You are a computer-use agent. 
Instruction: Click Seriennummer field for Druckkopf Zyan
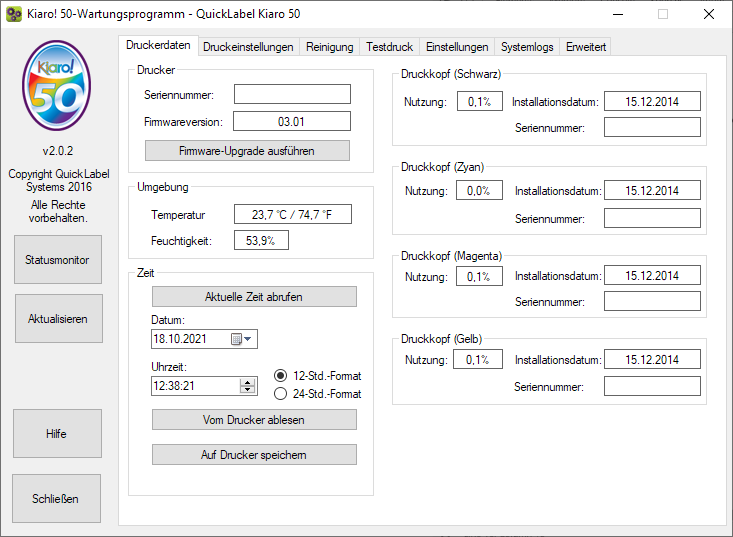[652, 218]
